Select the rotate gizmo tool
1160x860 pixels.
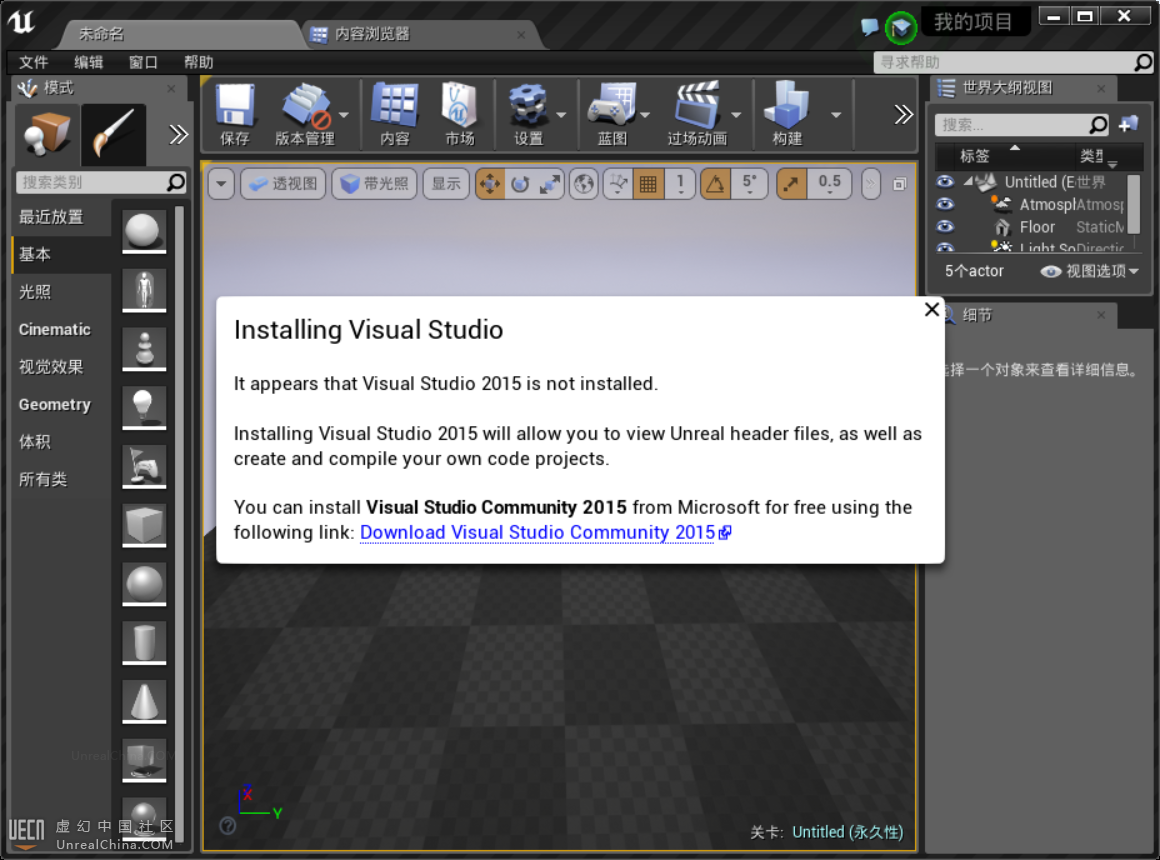pyautogui.click(x=520, y=184)
